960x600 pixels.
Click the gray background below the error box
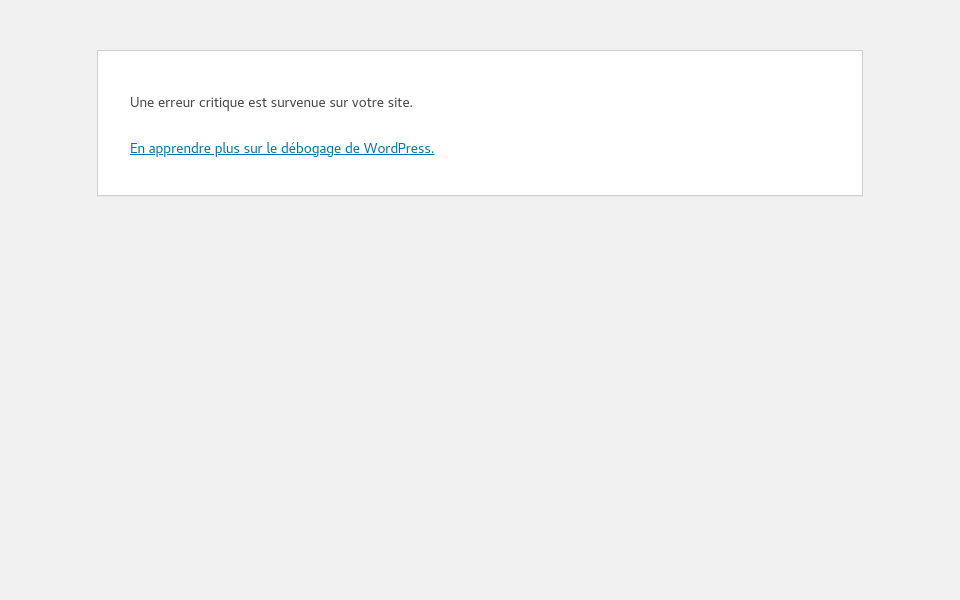(480, 400)
